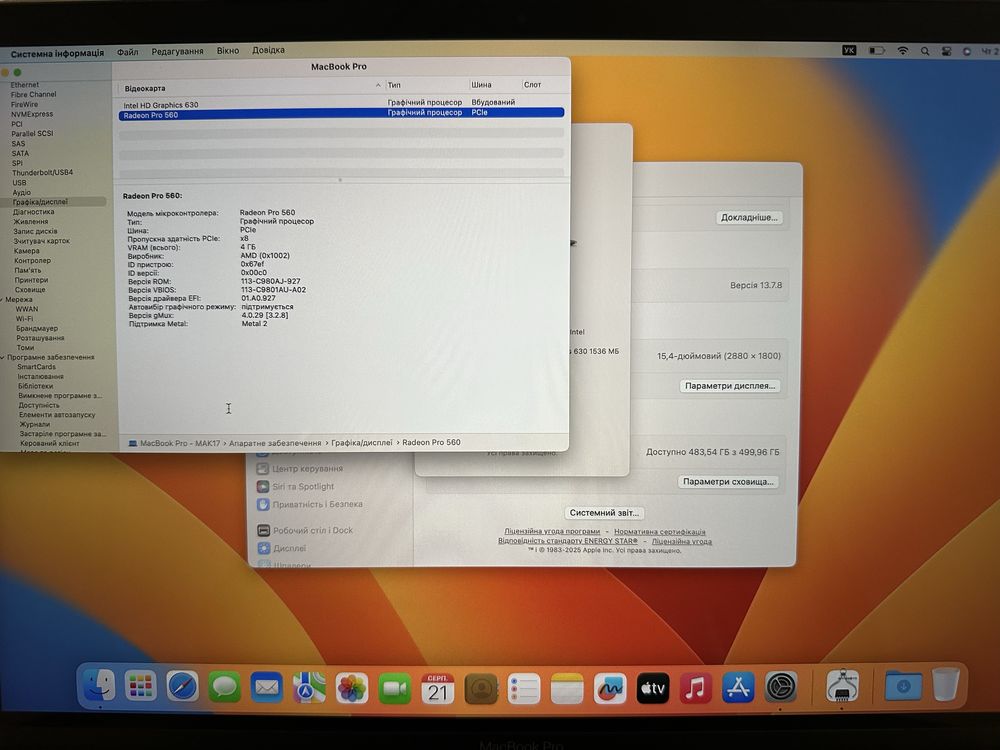Select Wi-Fi under Мережа

point(24,319)
